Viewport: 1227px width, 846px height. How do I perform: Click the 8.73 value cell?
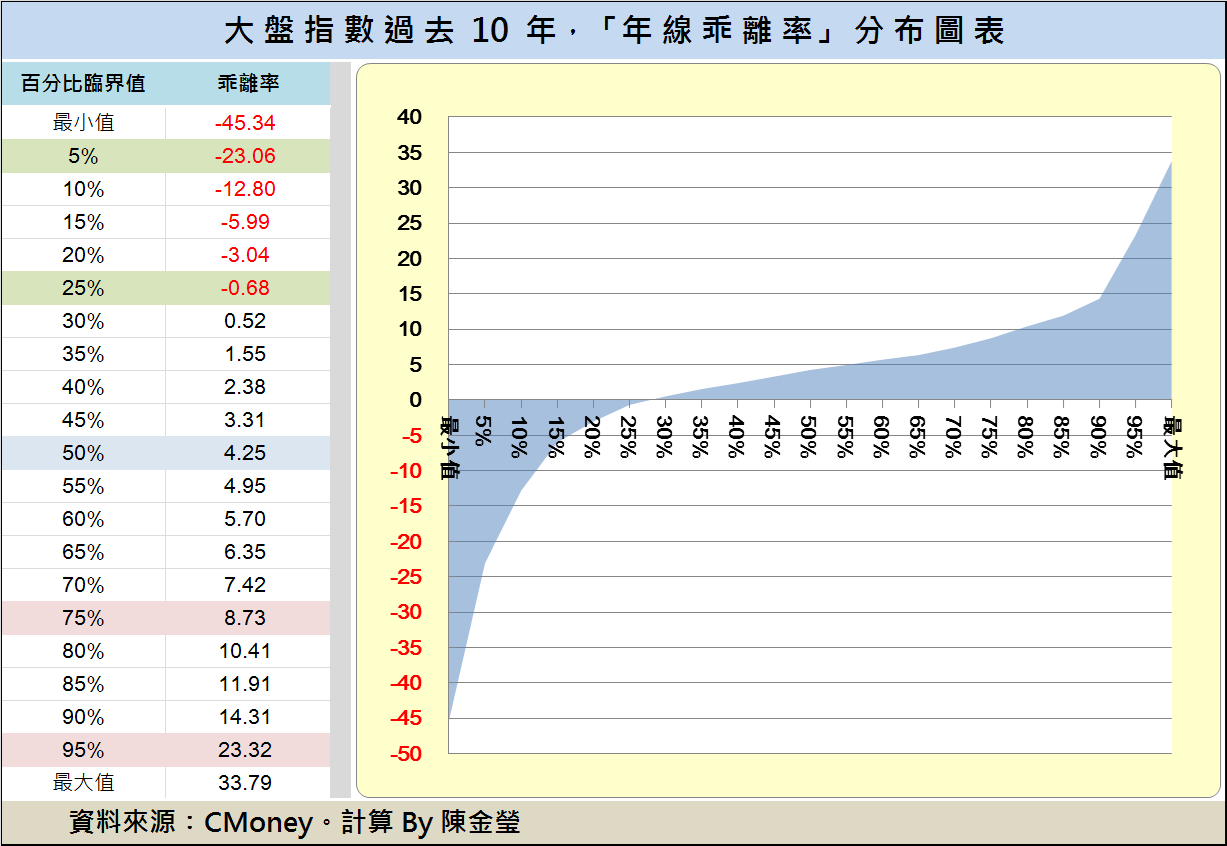[245, 618]
